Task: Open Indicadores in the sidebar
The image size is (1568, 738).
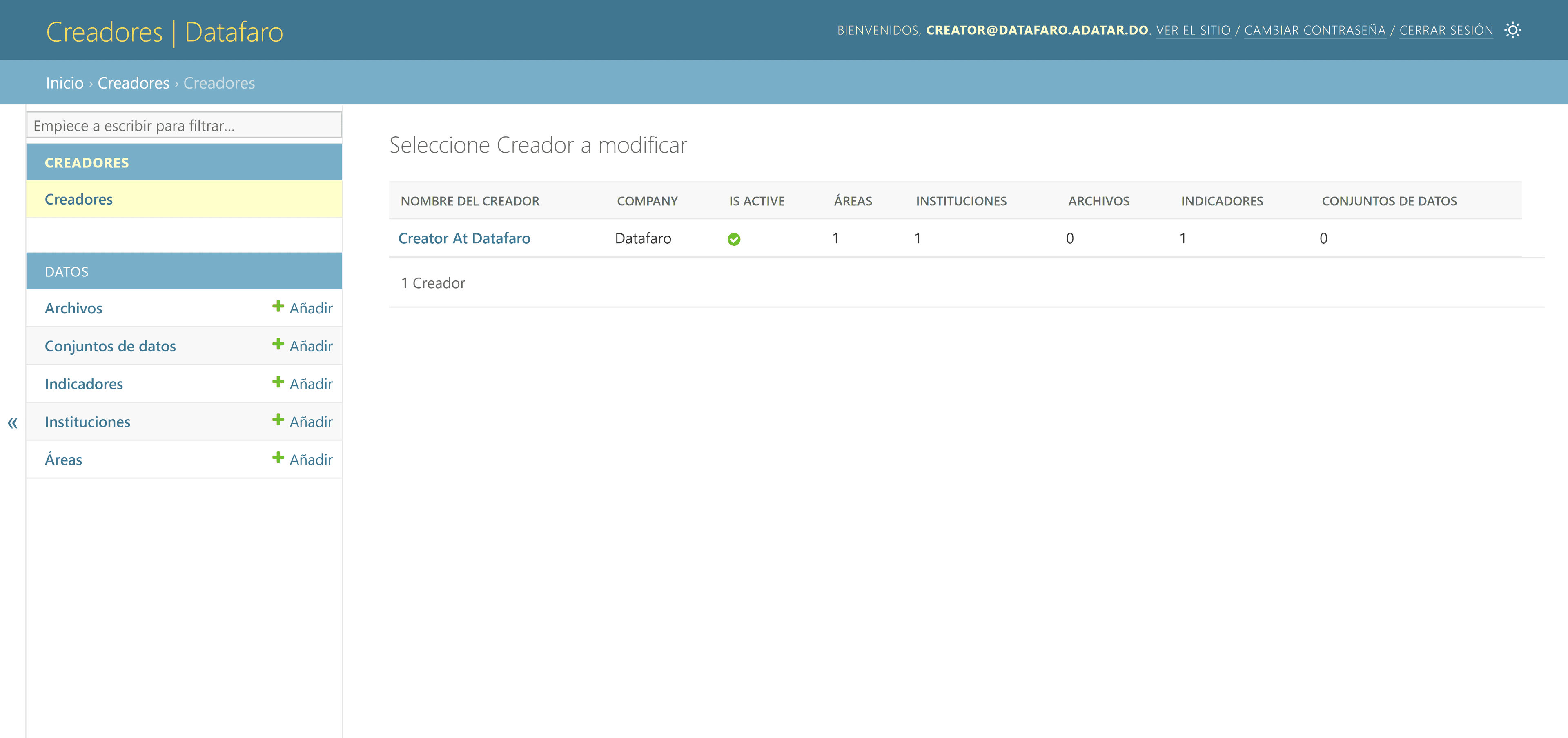Action: tap(84, 384)
